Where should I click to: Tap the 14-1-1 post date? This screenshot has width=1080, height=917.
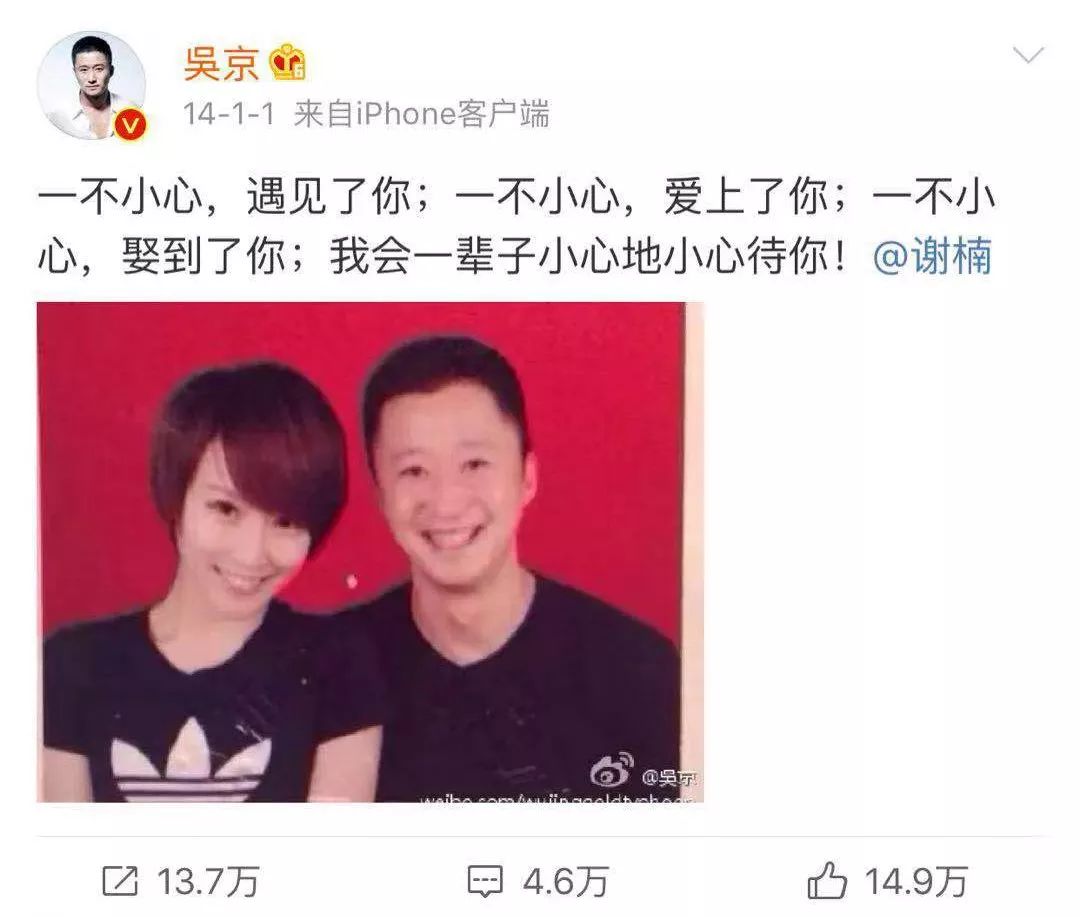(229, 114)
